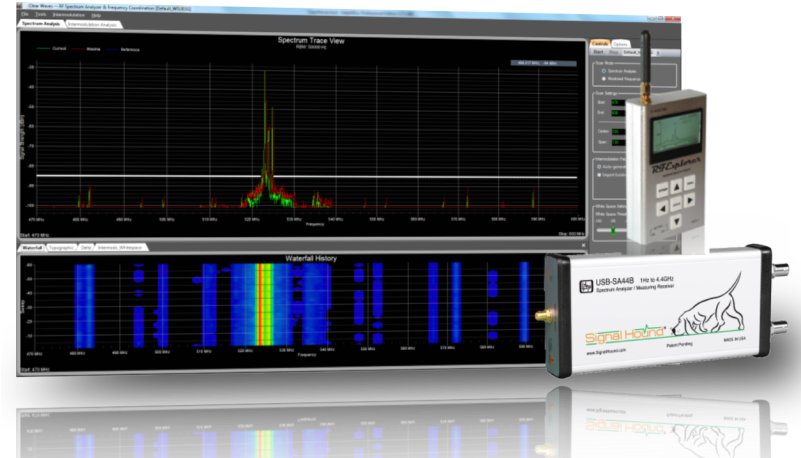The width and height of the screenshot is (801, 458).
Task: Click the Current trace legend entry
Action: point(51,49)
